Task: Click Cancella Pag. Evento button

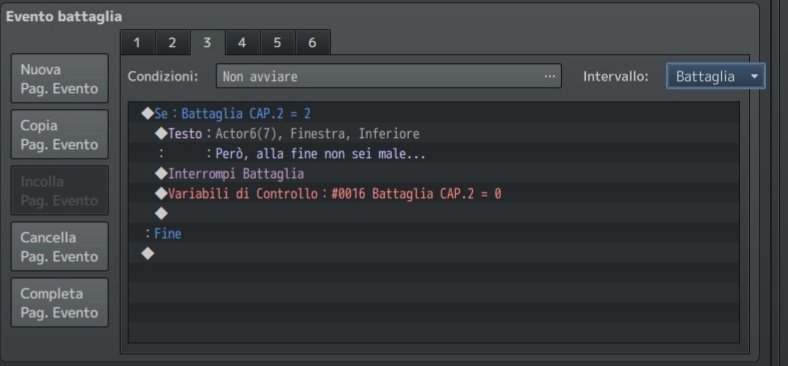Action: tap(60, 246)
